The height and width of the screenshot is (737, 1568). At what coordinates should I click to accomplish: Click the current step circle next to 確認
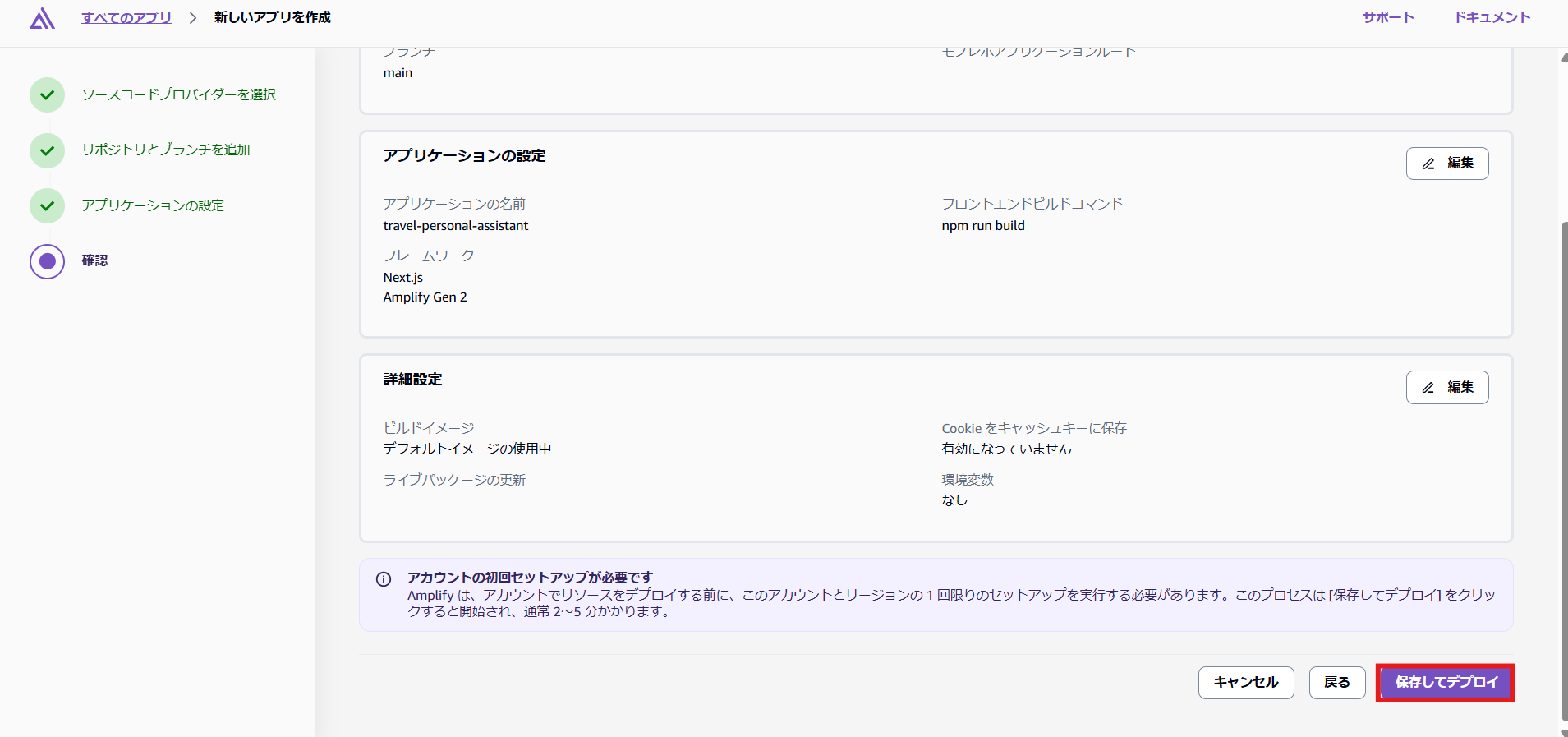[48, 261]
